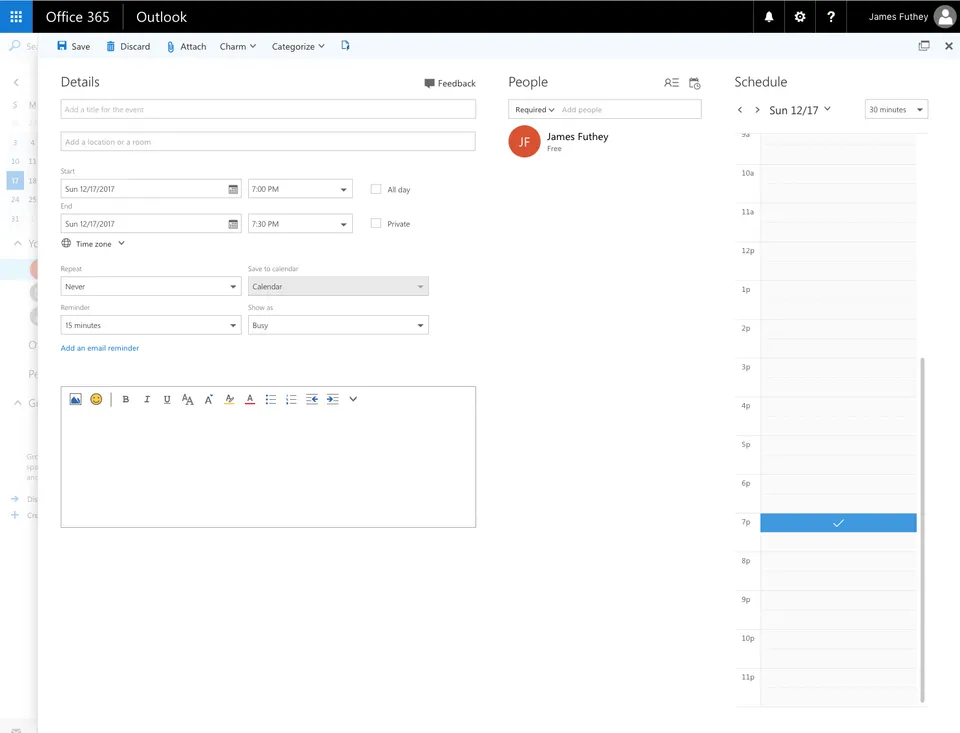Open the font color picker
The height and width of the screenshot is (733, 960).
250,399
